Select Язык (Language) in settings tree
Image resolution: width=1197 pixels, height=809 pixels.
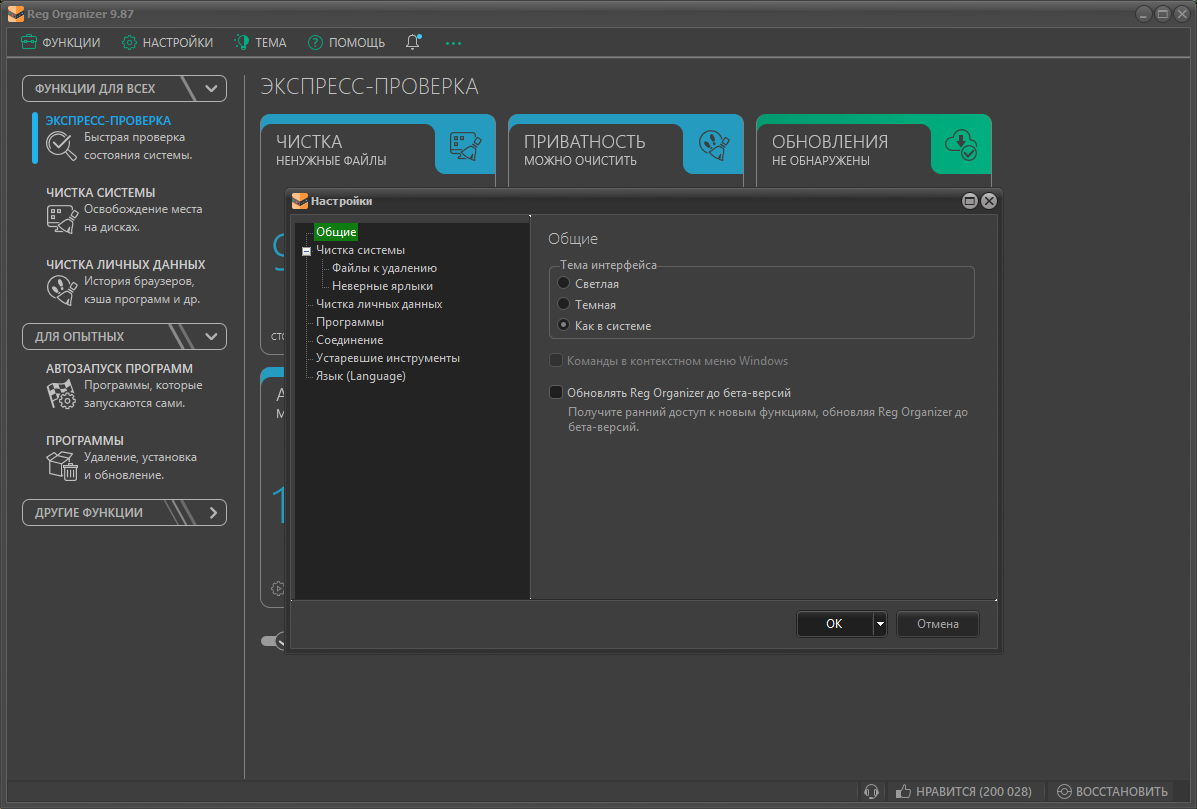[x=360, y=376]
